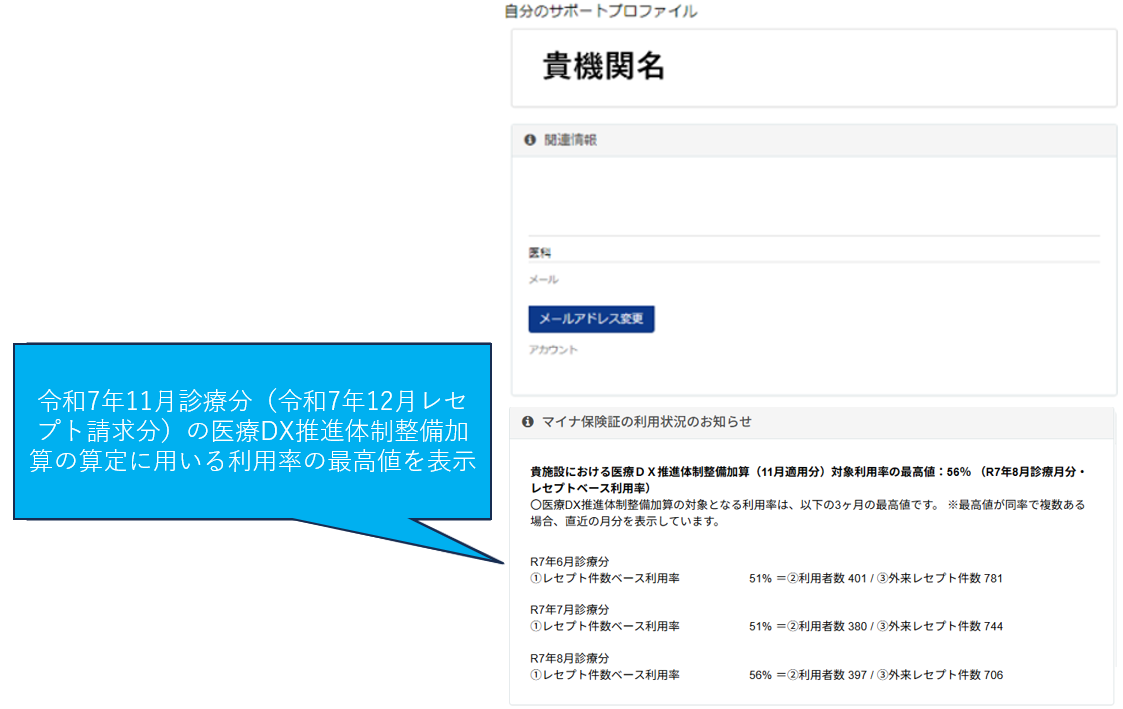
Task: Click the 医科 label
Action: click(x=540, y=254)
